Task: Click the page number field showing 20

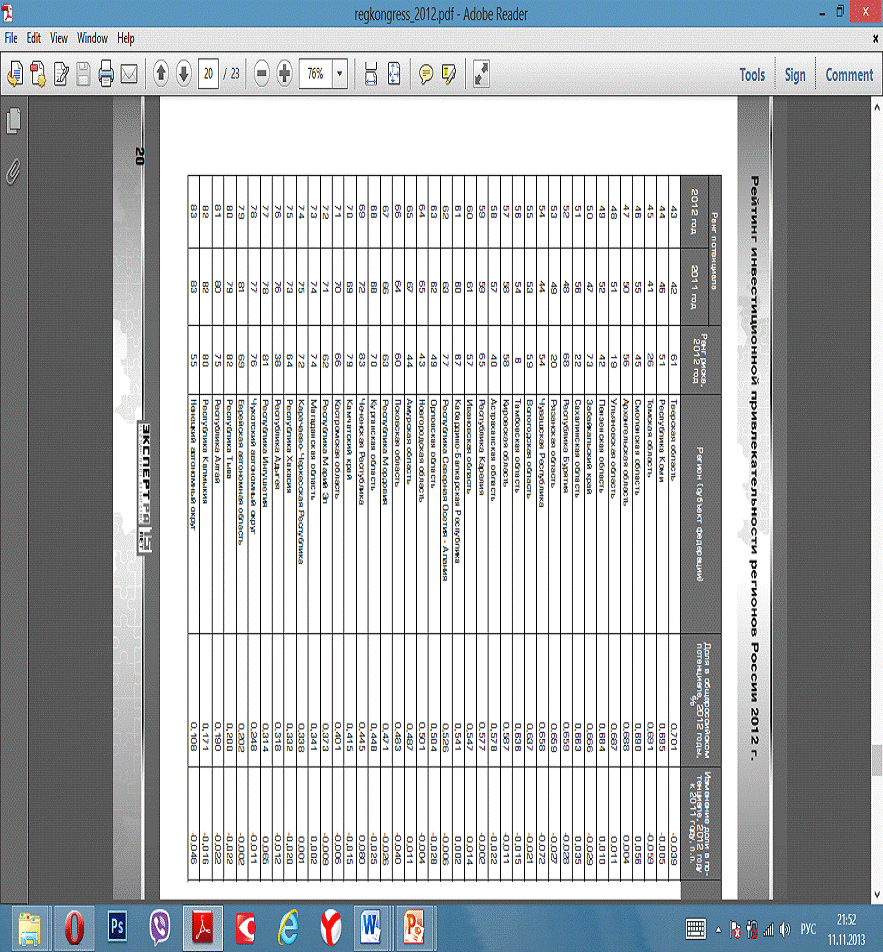Action: click(208, 73)
